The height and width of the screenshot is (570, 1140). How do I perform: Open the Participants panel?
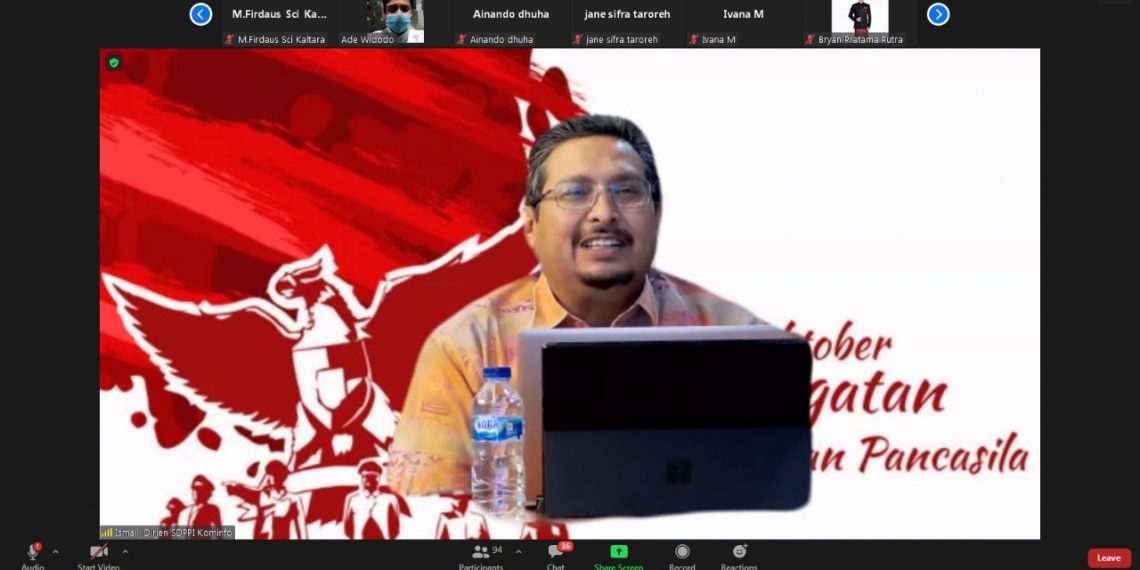click(x=481, y=555)
